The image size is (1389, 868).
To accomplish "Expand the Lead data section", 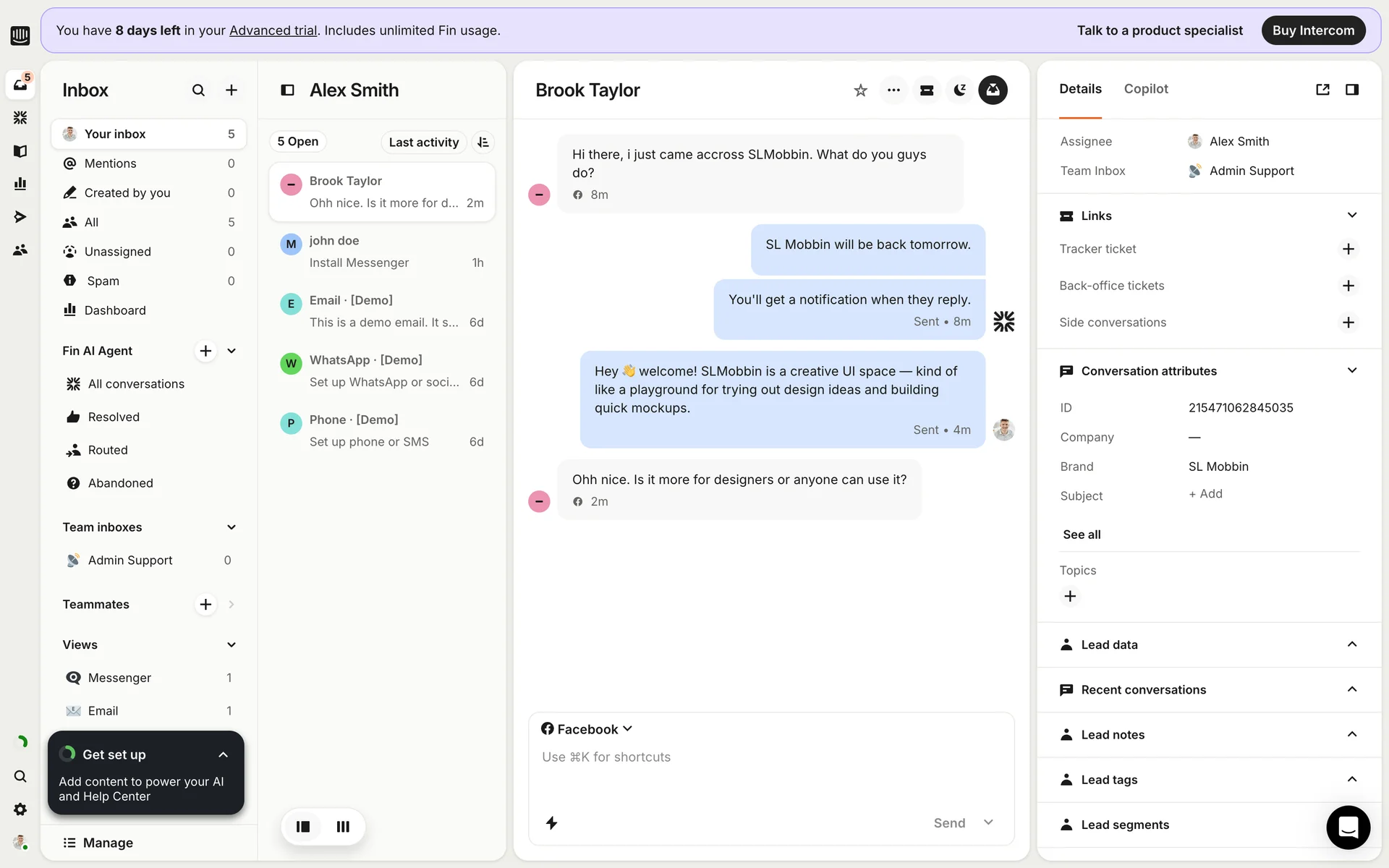I will [1351, 644].
